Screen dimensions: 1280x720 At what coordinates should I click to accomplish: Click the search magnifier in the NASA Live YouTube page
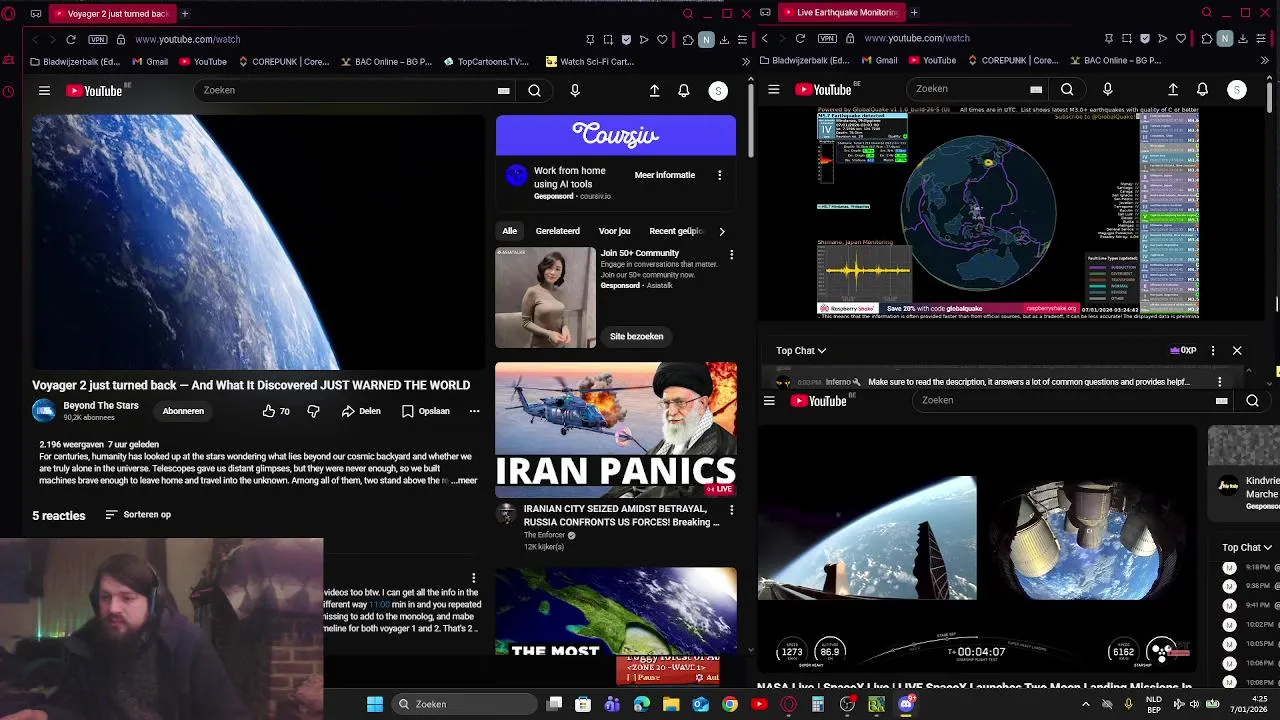(1252, 401)
